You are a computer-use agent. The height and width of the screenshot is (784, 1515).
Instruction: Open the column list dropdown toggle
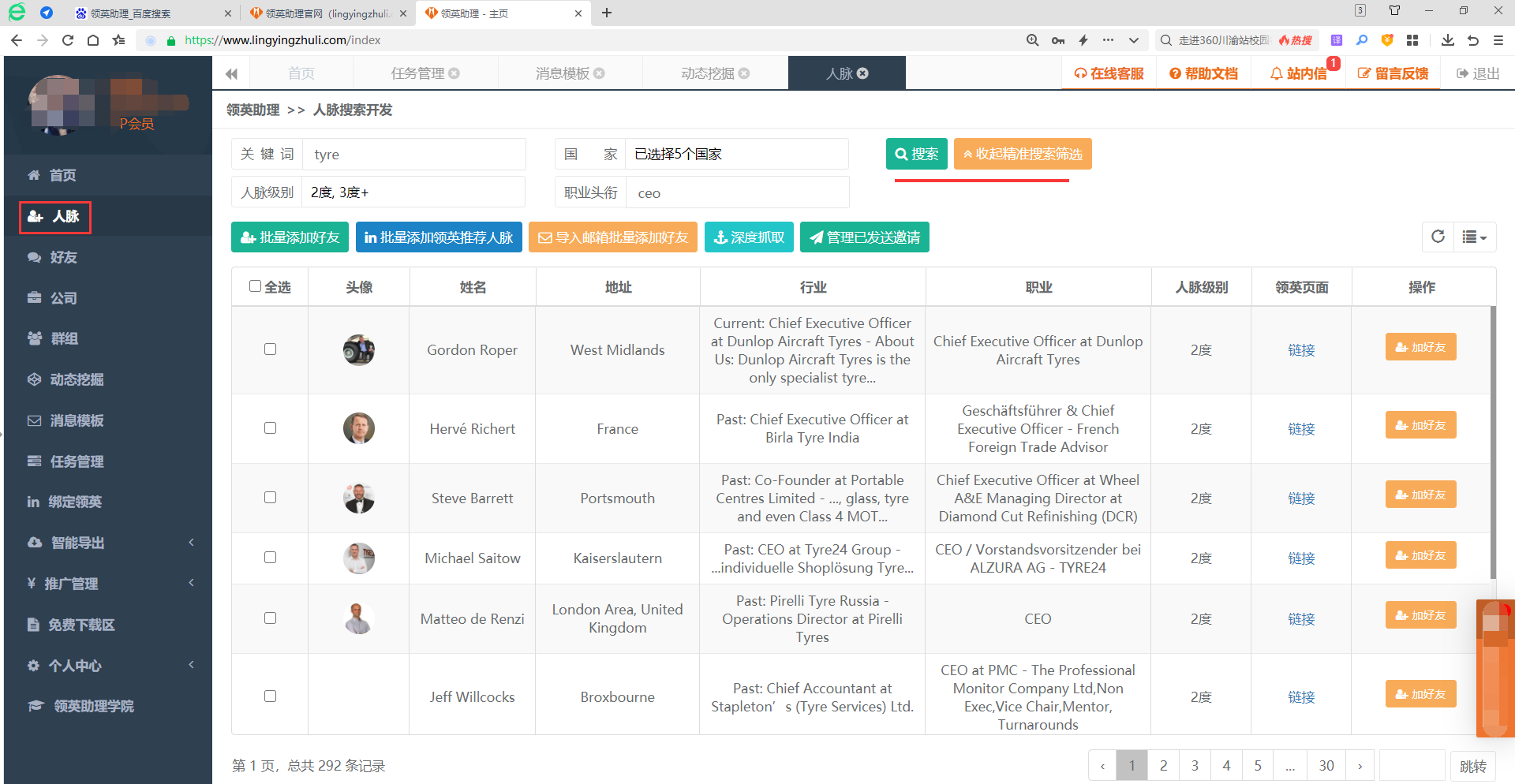tap(1474, 237)
